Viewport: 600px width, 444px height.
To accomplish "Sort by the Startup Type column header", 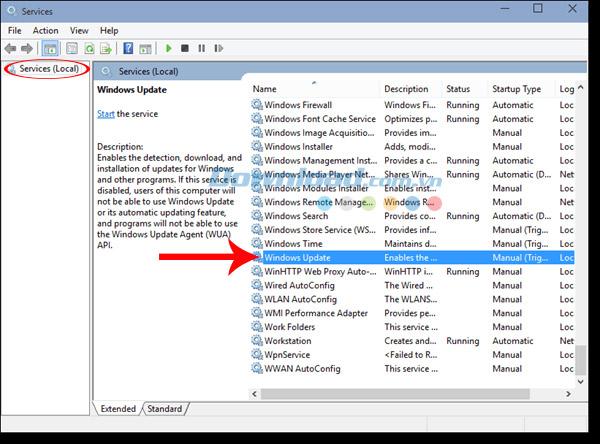I will point(516,89).
